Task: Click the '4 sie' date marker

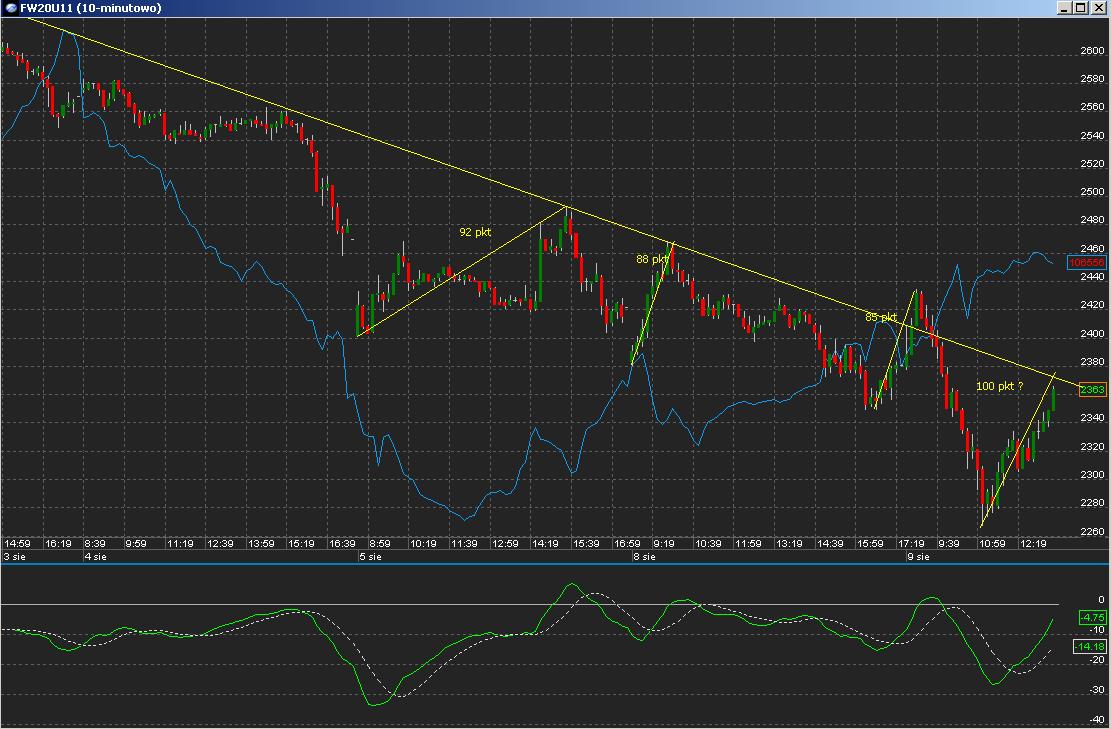Action: pyautogui.click(x=96, y=556)
